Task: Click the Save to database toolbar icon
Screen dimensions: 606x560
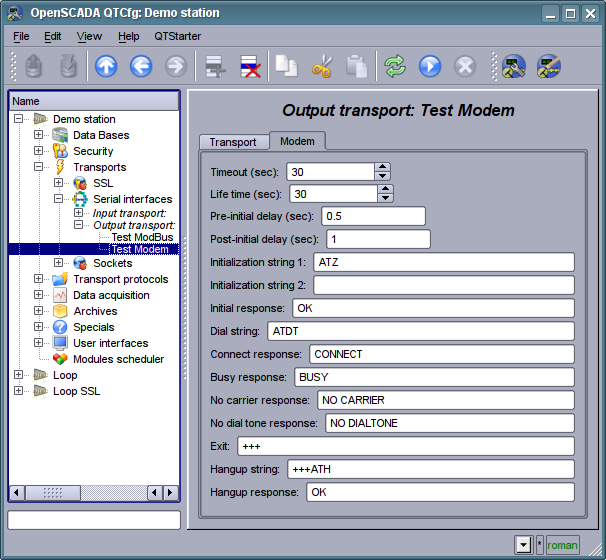Action: click(x=68, y=66)
